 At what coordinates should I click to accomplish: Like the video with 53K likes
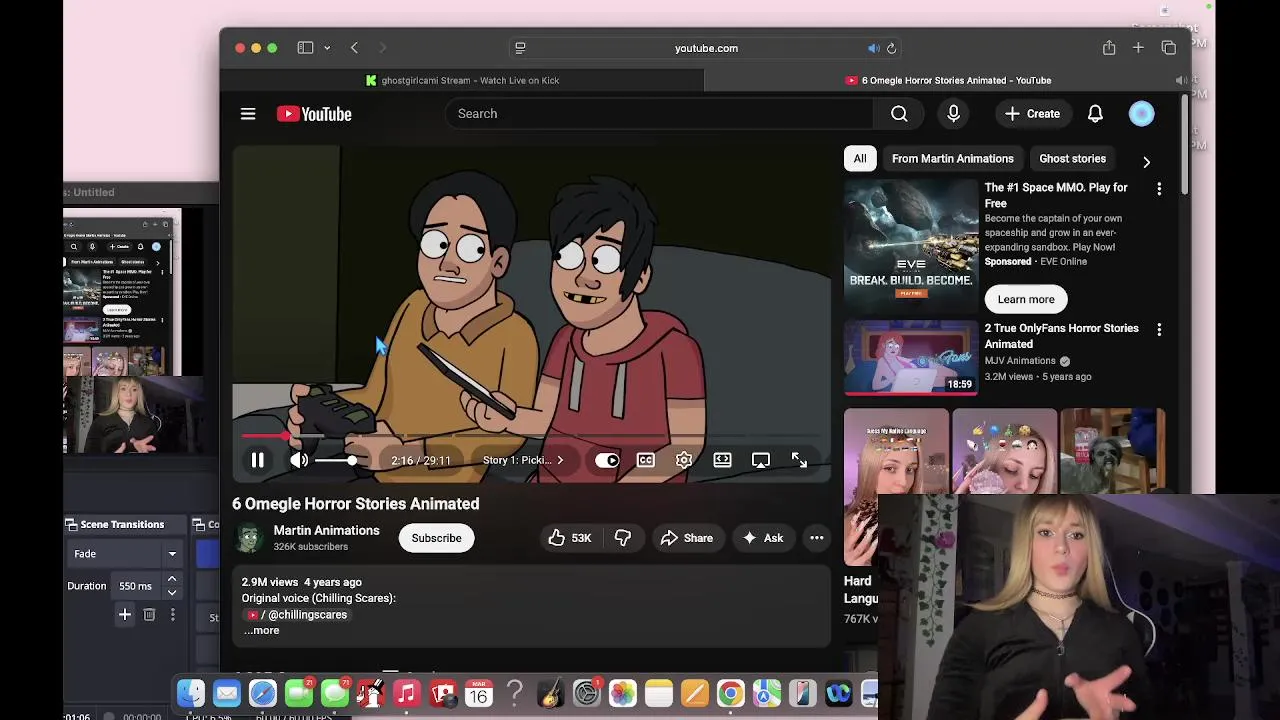point(570,538)
